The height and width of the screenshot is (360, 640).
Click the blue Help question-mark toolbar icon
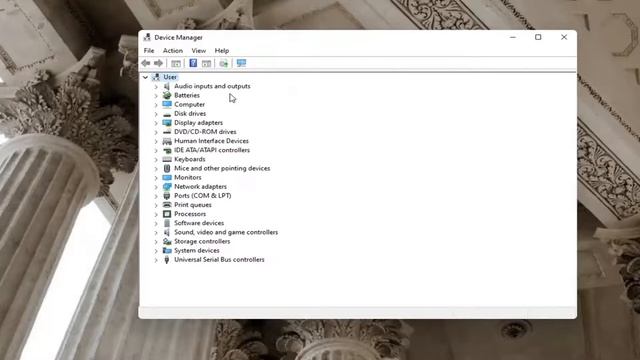(193, 63)
